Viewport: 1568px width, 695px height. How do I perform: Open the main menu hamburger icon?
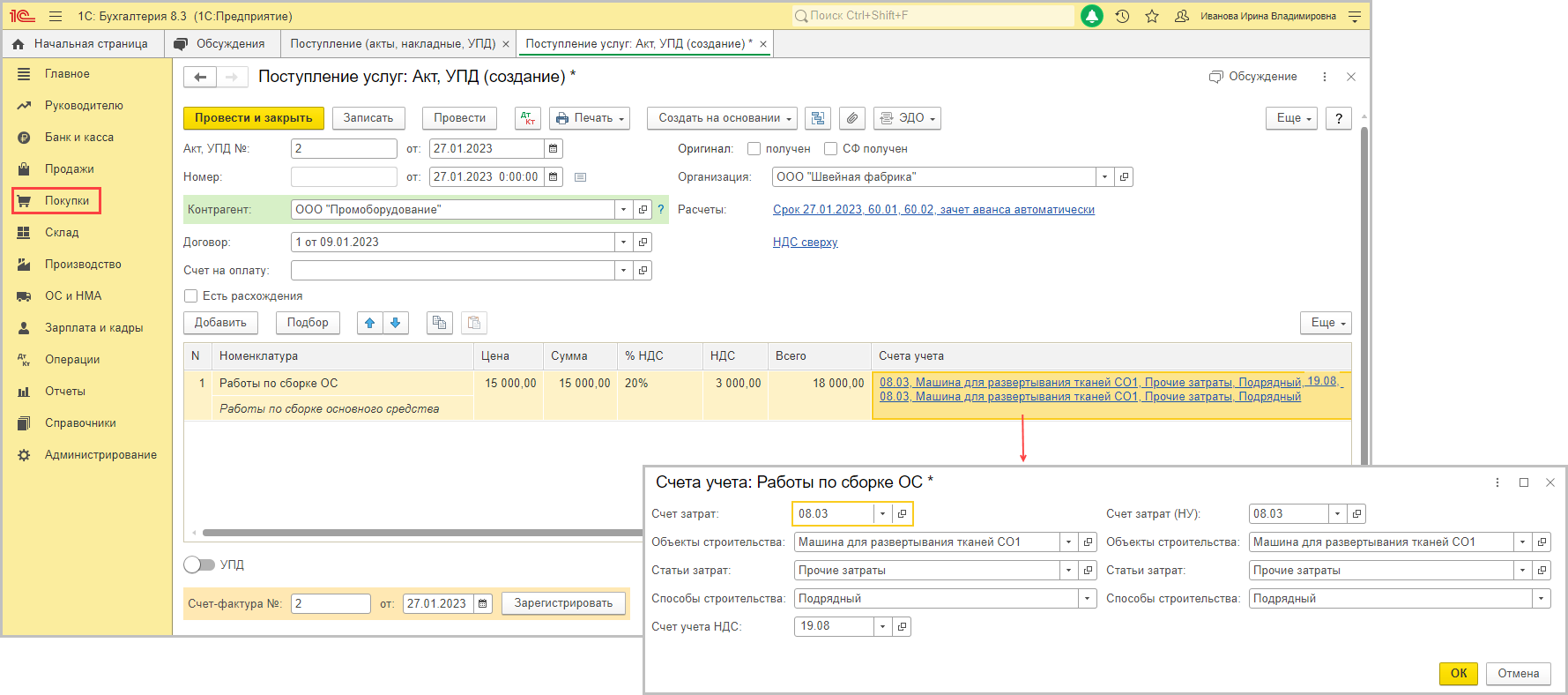tap(56, 16)
